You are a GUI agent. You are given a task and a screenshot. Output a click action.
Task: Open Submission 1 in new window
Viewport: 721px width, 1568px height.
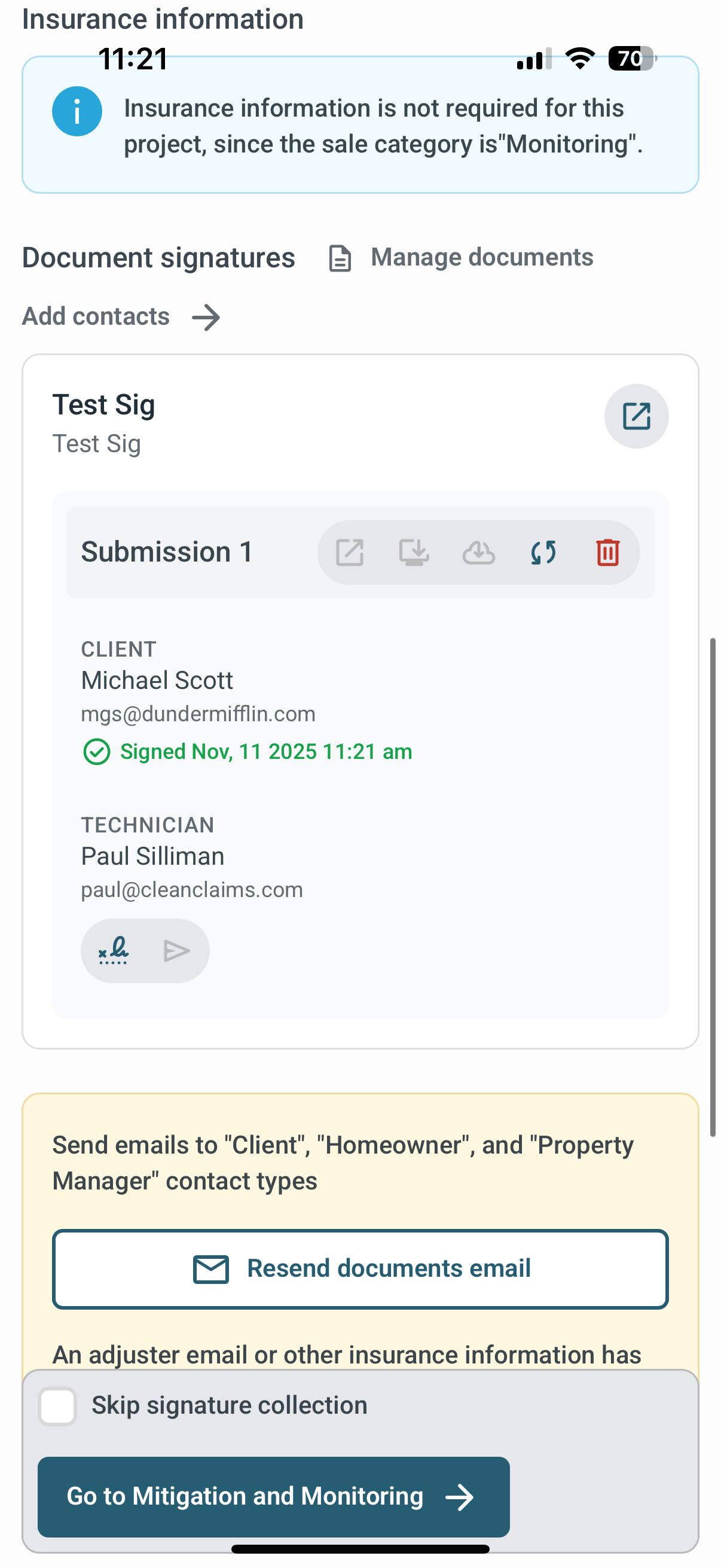[350, 553]
